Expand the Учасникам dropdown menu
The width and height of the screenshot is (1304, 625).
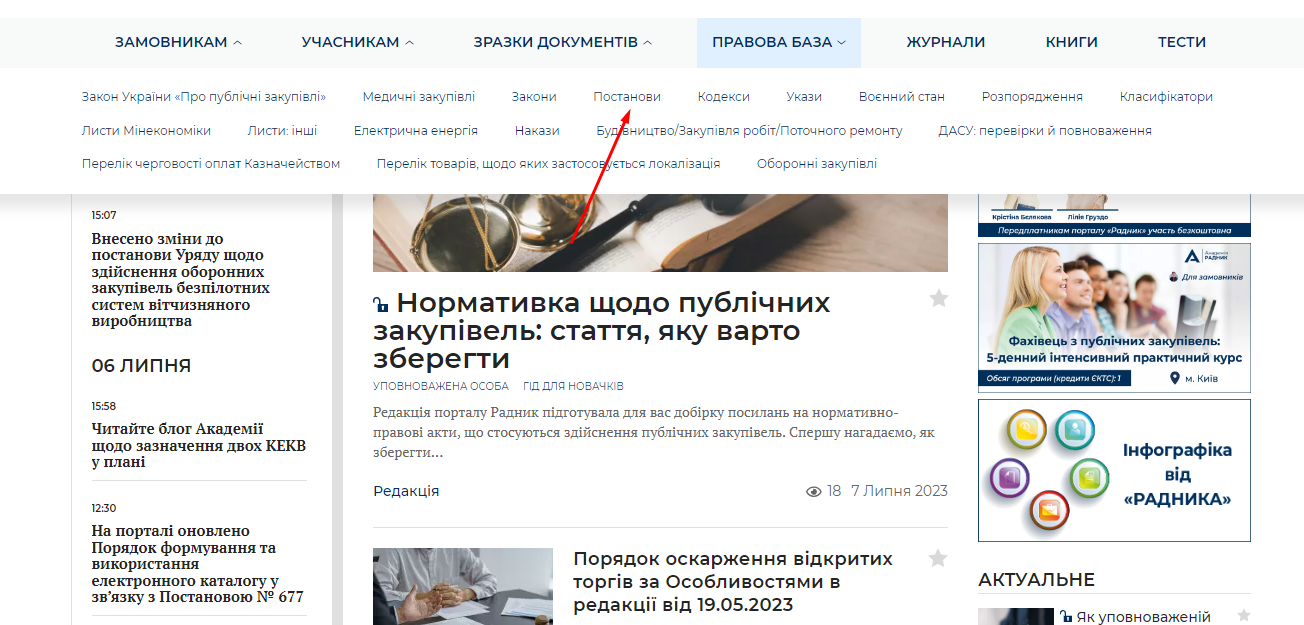coord(357,42)
